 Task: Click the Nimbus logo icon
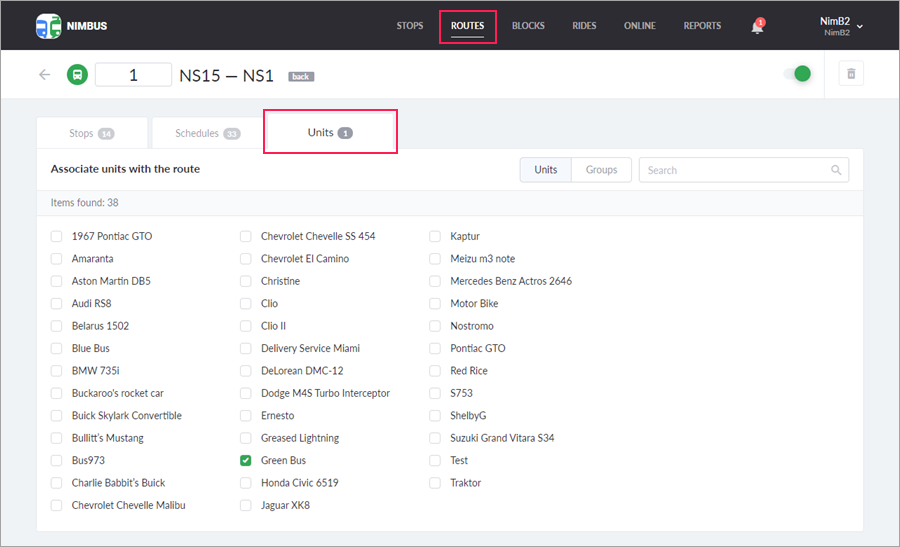(x=47, y=26)
